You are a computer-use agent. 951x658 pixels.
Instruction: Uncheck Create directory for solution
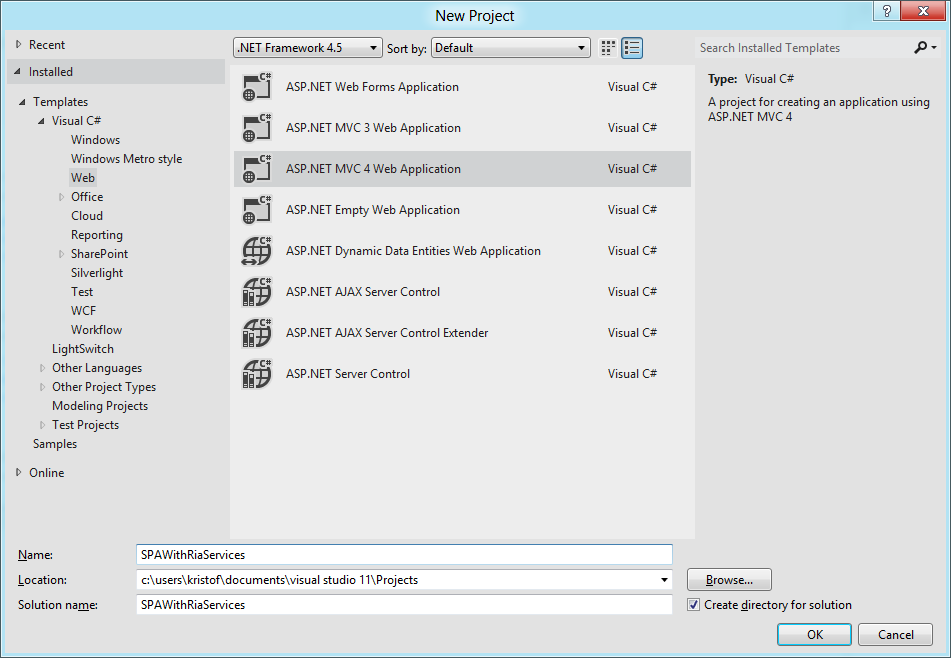(694, 604)
